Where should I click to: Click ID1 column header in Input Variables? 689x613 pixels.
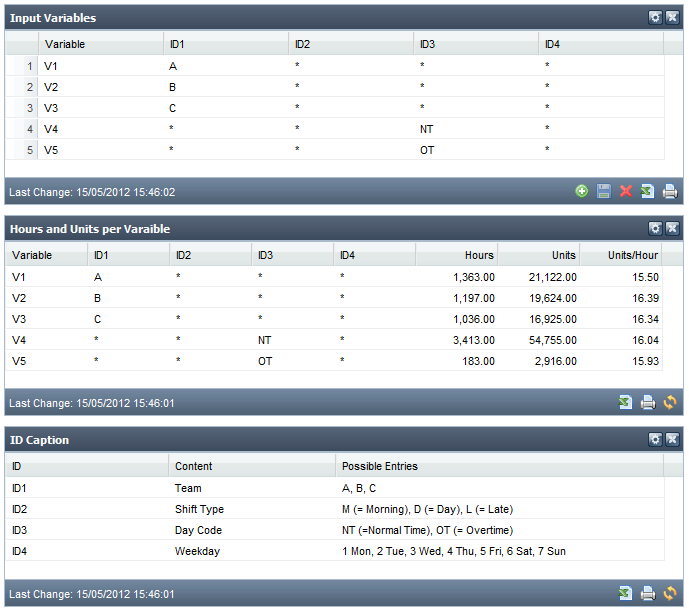click(226, 44)
